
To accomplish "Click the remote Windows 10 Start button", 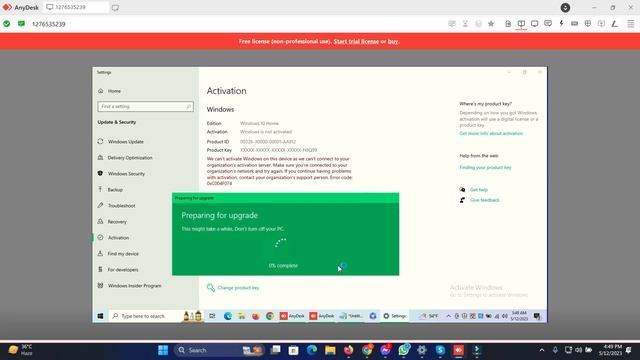I will (100, 316).
